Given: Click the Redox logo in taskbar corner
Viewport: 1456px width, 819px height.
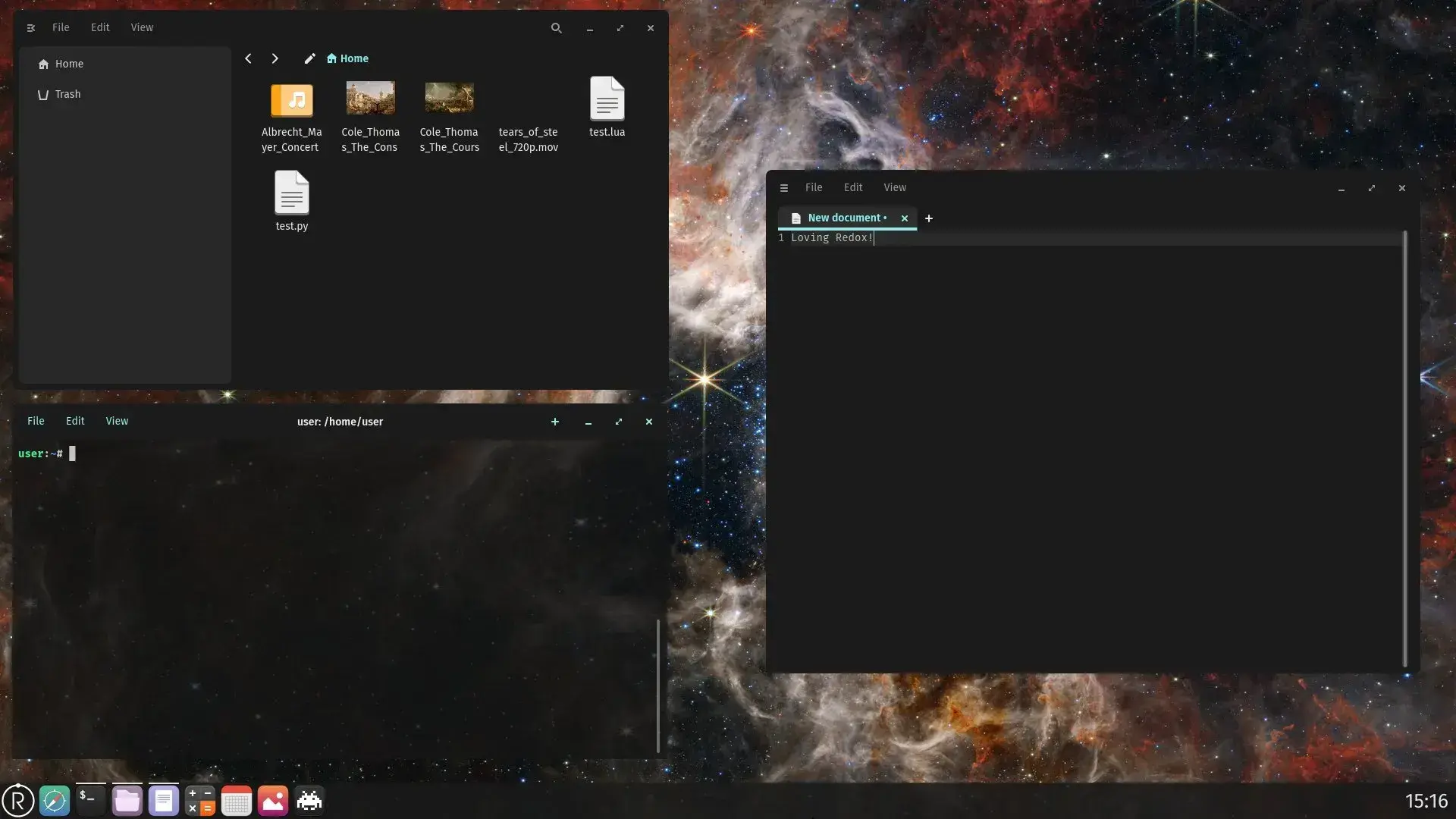Looking at the screenshot, I should (17, 800).
